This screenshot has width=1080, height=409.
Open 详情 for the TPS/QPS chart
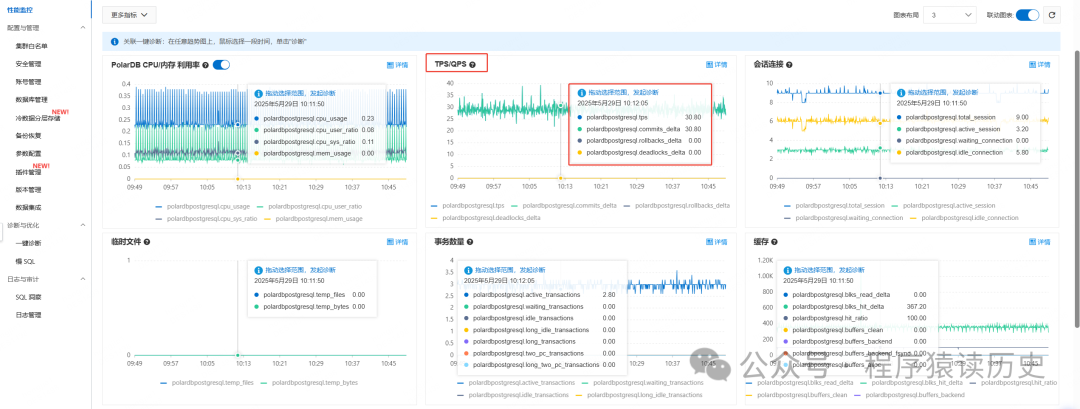(x=717, y=65)
